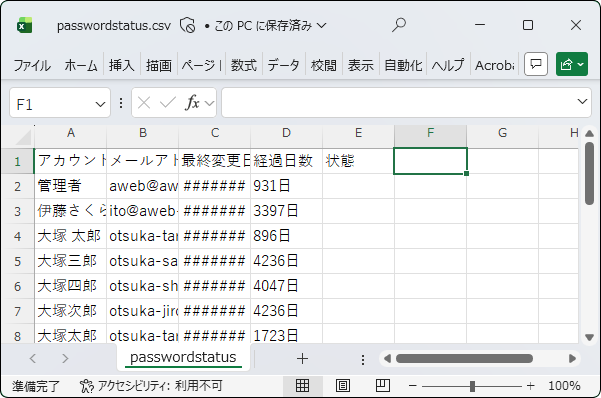Viewport: 601px width, 398px height.
Task: Confirm formula entry with checkmark icon
Action: click(167, 103)
